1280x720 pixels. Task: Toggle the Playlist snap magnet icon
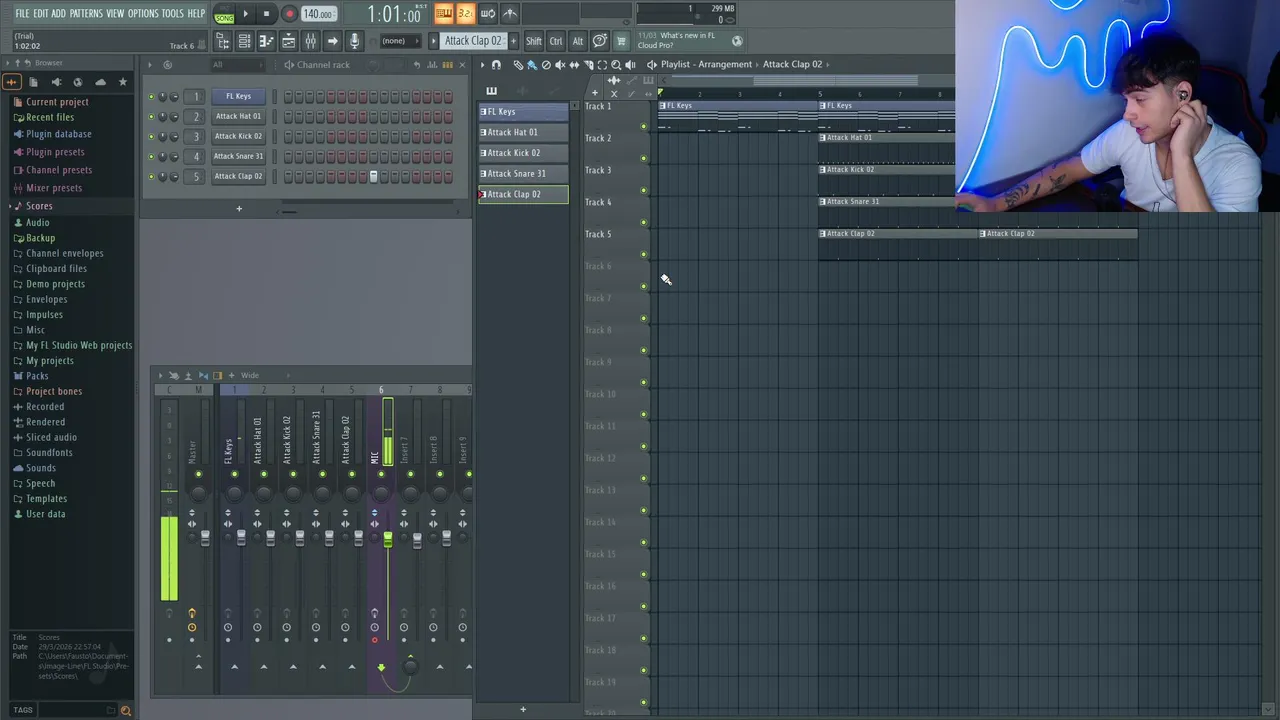click(496, 64)
